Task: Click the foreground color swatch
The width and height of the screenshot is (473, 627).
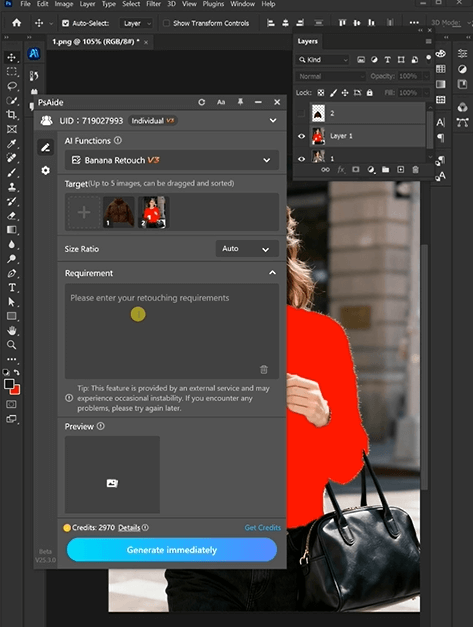Action: (9, 384)
